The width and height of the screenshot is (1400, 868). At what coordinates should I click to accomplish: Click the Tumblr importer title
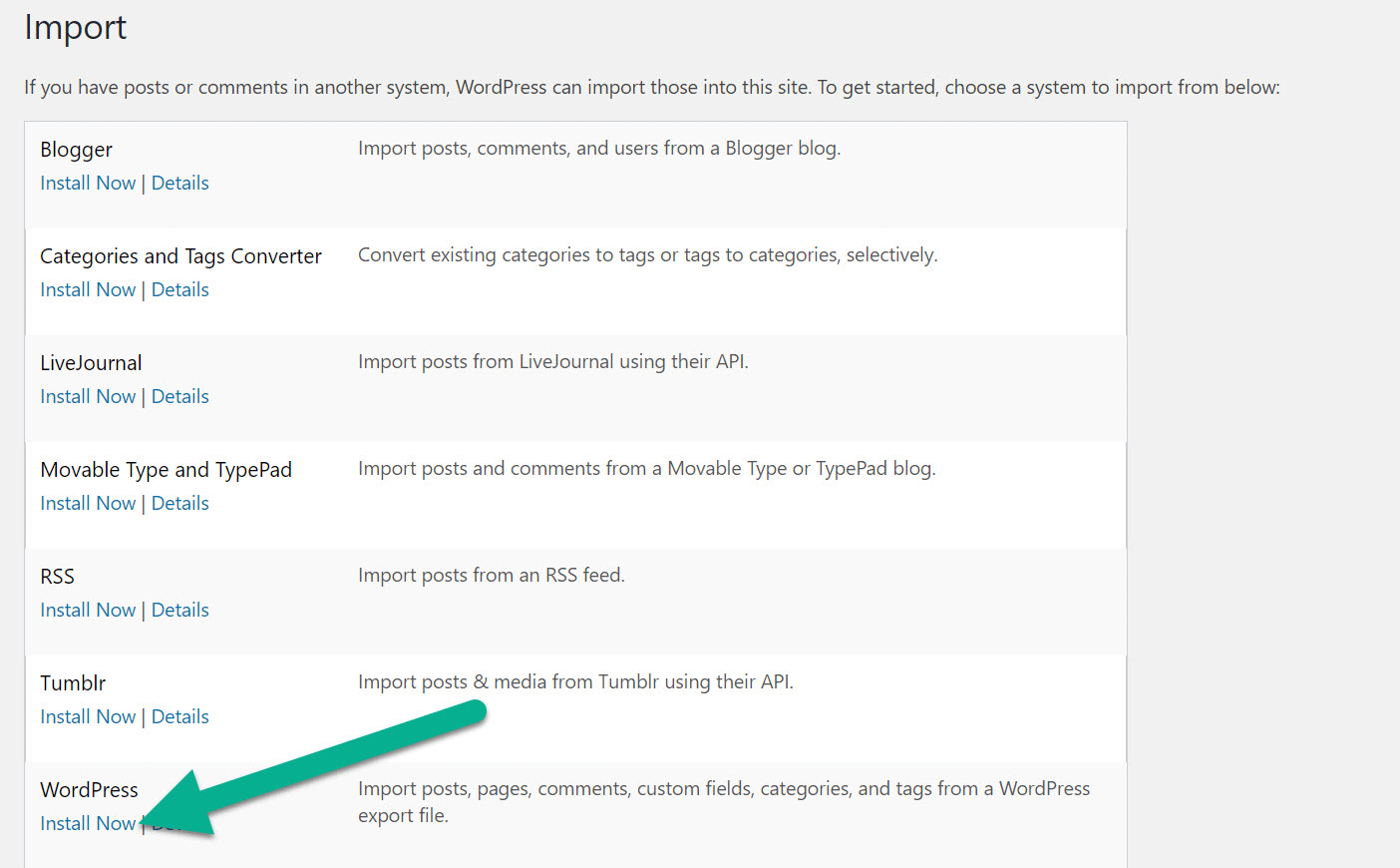72,682
